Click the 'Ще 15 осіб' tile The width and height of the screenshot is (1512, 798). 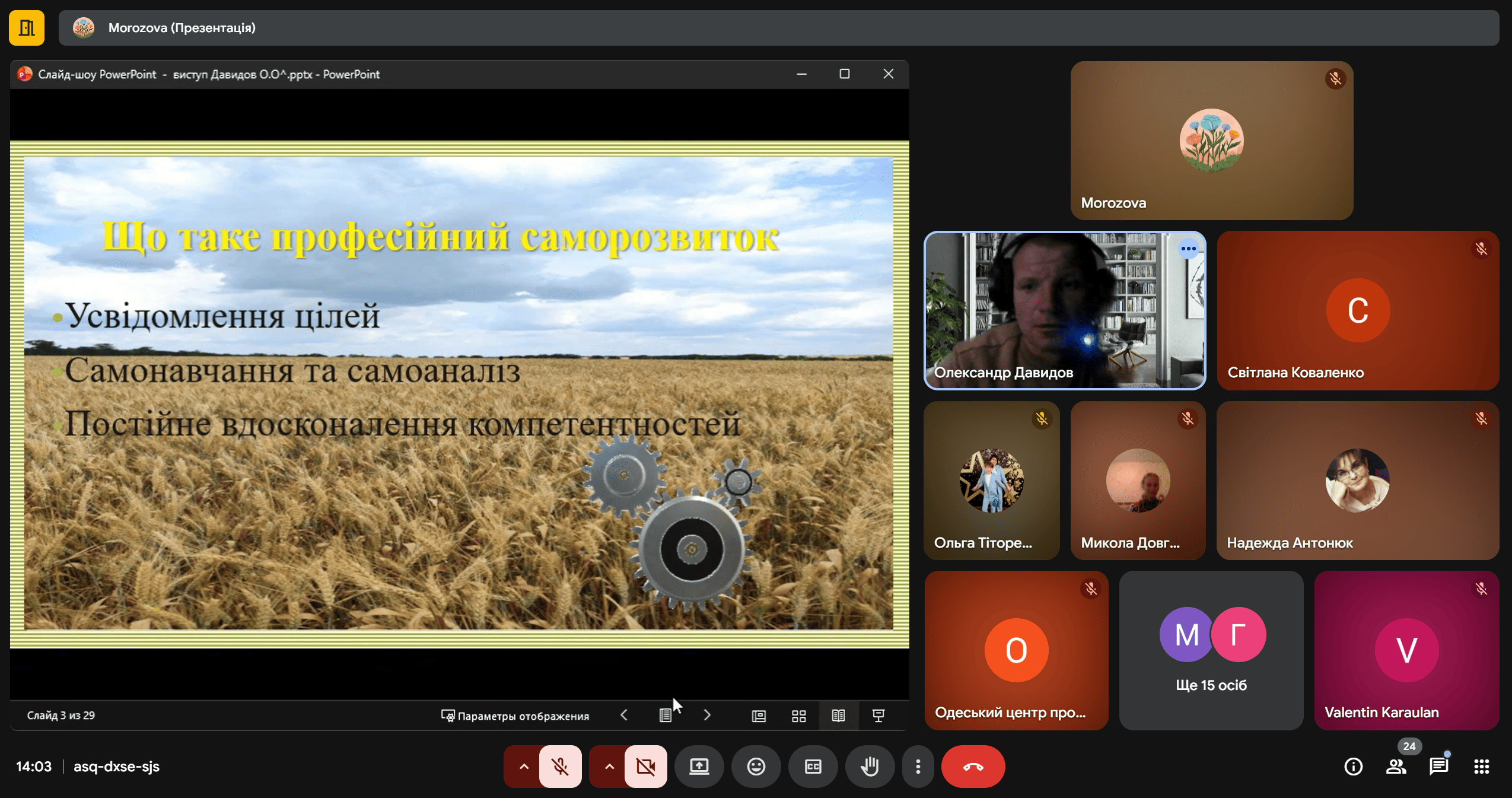(x=1211, y=650)
